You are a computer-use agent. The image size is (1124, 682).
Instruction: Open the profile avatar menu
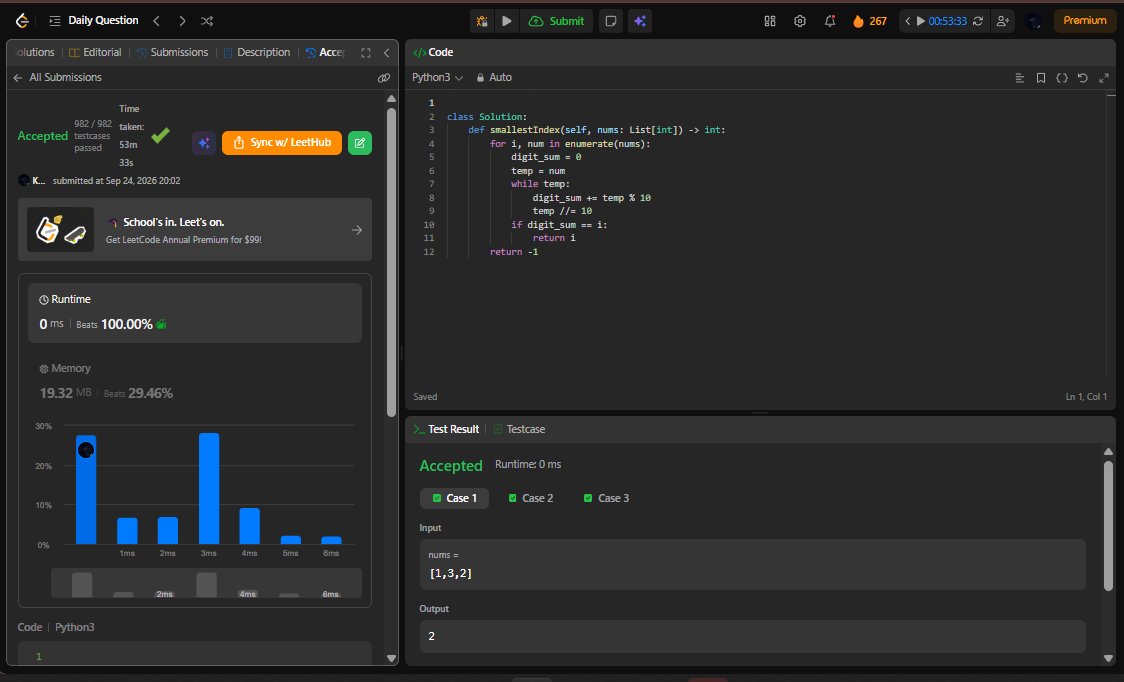coord(1034,21)
